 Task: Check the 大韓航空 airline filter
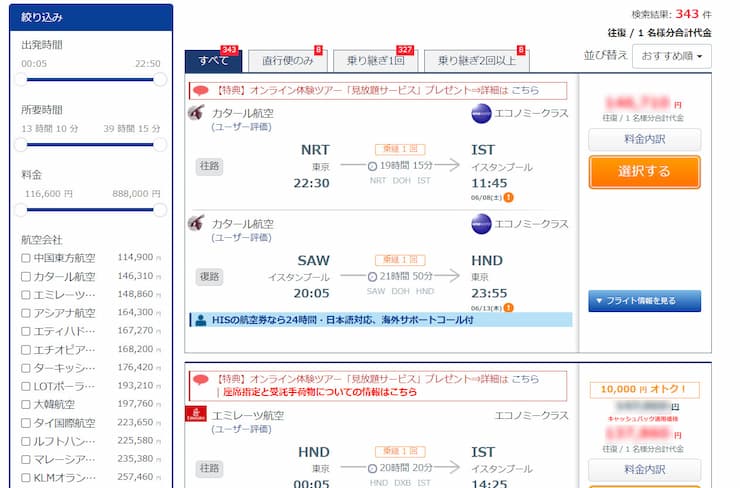click(x=26, y=404)
